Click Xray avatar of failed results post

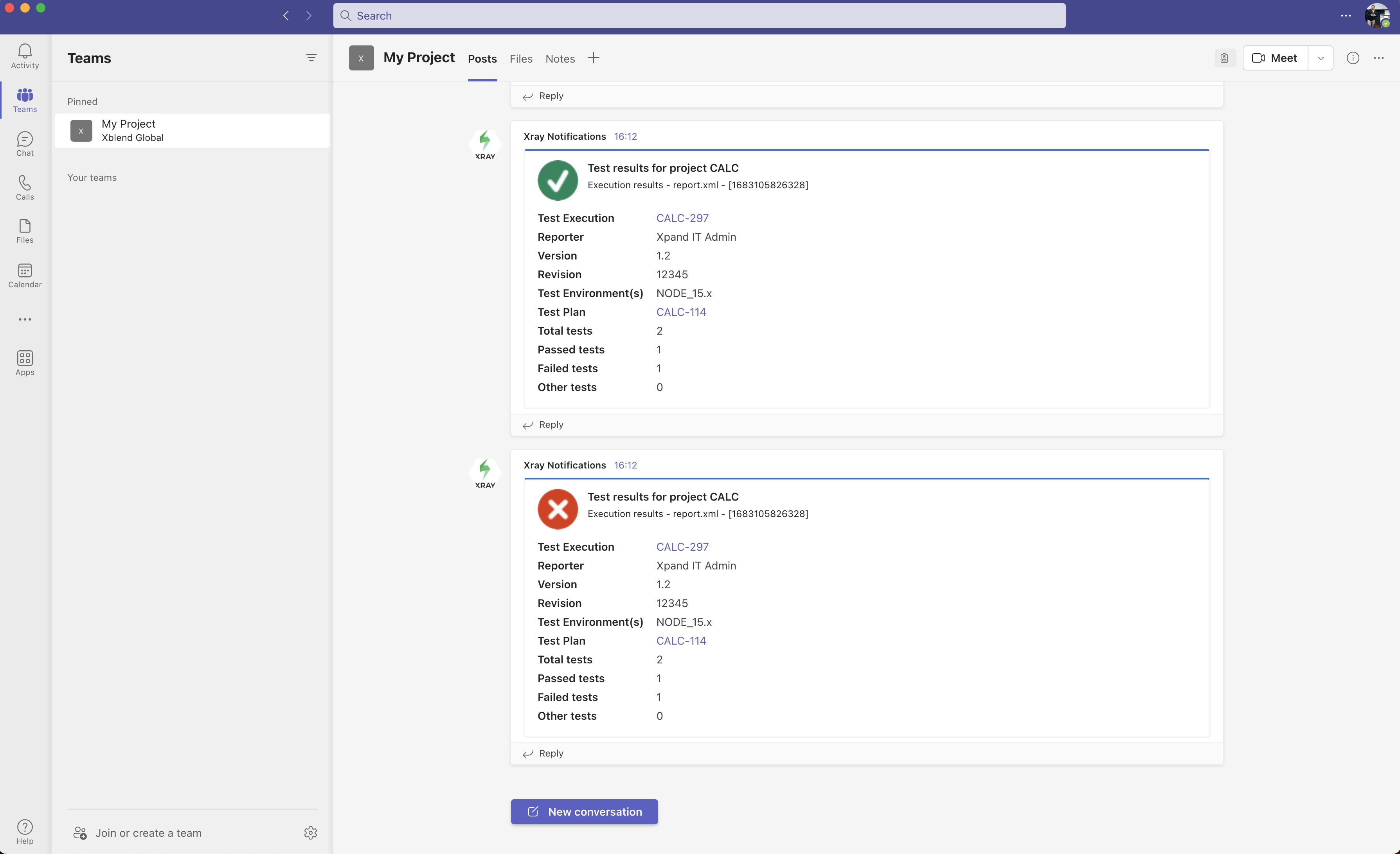(485, 473)
